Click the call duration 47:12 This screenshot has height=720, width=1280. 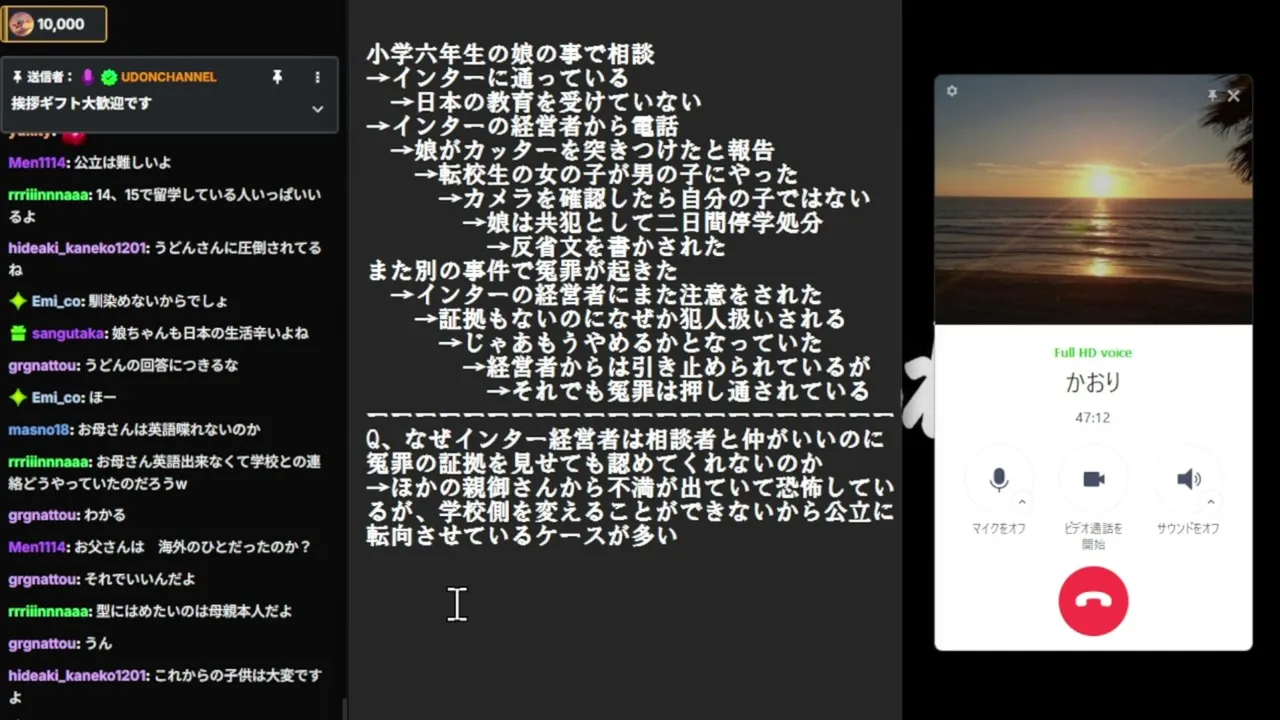1093,417
